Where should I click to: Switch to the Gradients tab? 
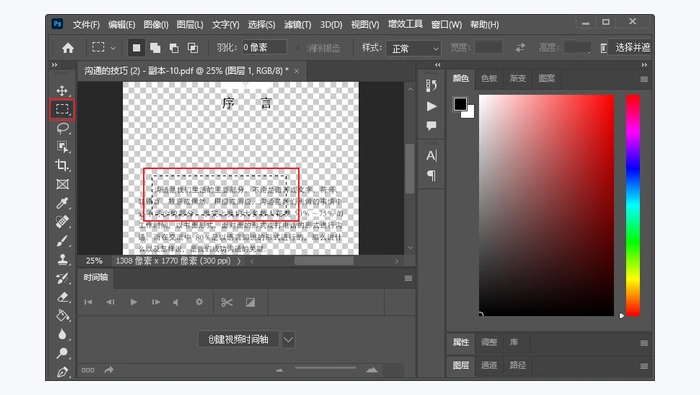517,79
